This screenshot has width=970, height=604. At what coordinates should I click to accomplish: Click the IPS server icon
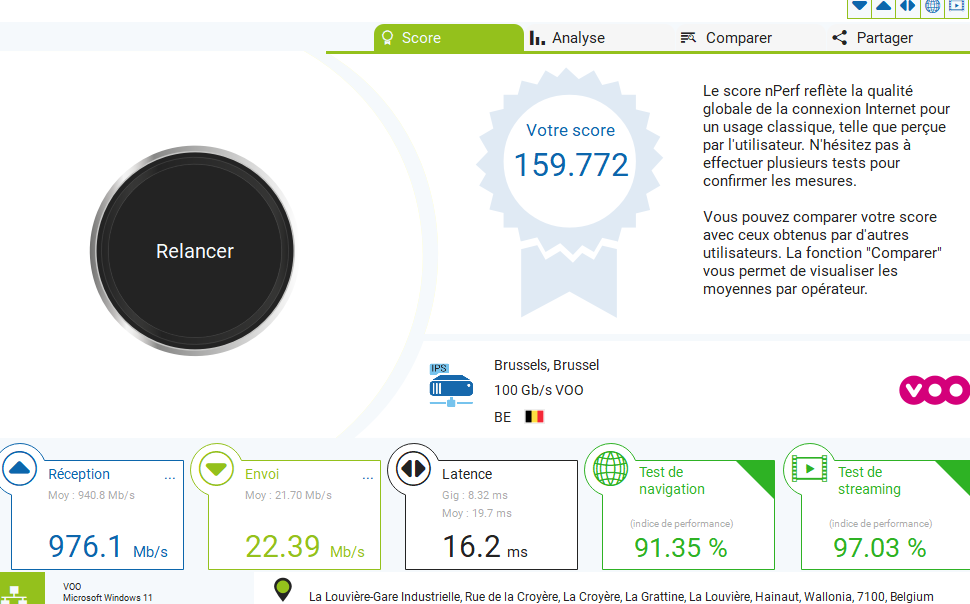pos(451,385)
